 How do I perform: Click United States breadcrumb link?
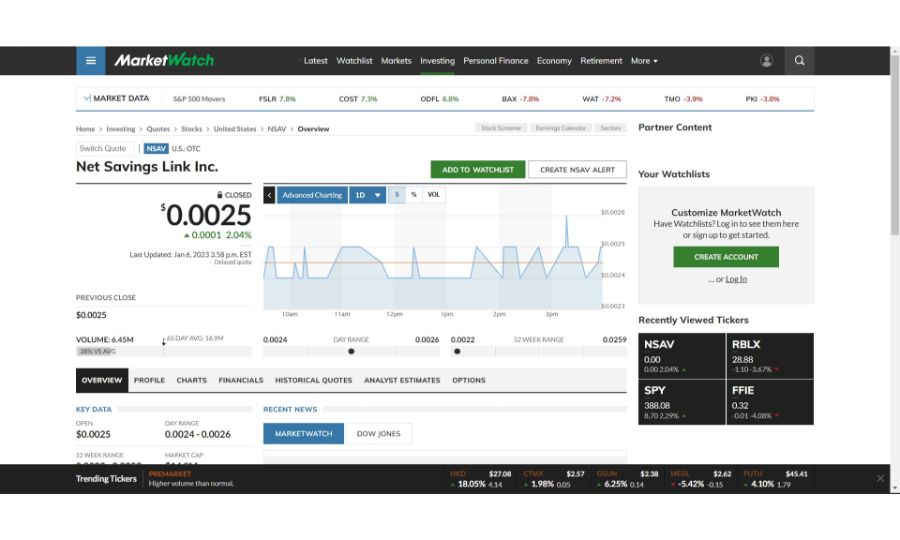(x=235, y=129)
